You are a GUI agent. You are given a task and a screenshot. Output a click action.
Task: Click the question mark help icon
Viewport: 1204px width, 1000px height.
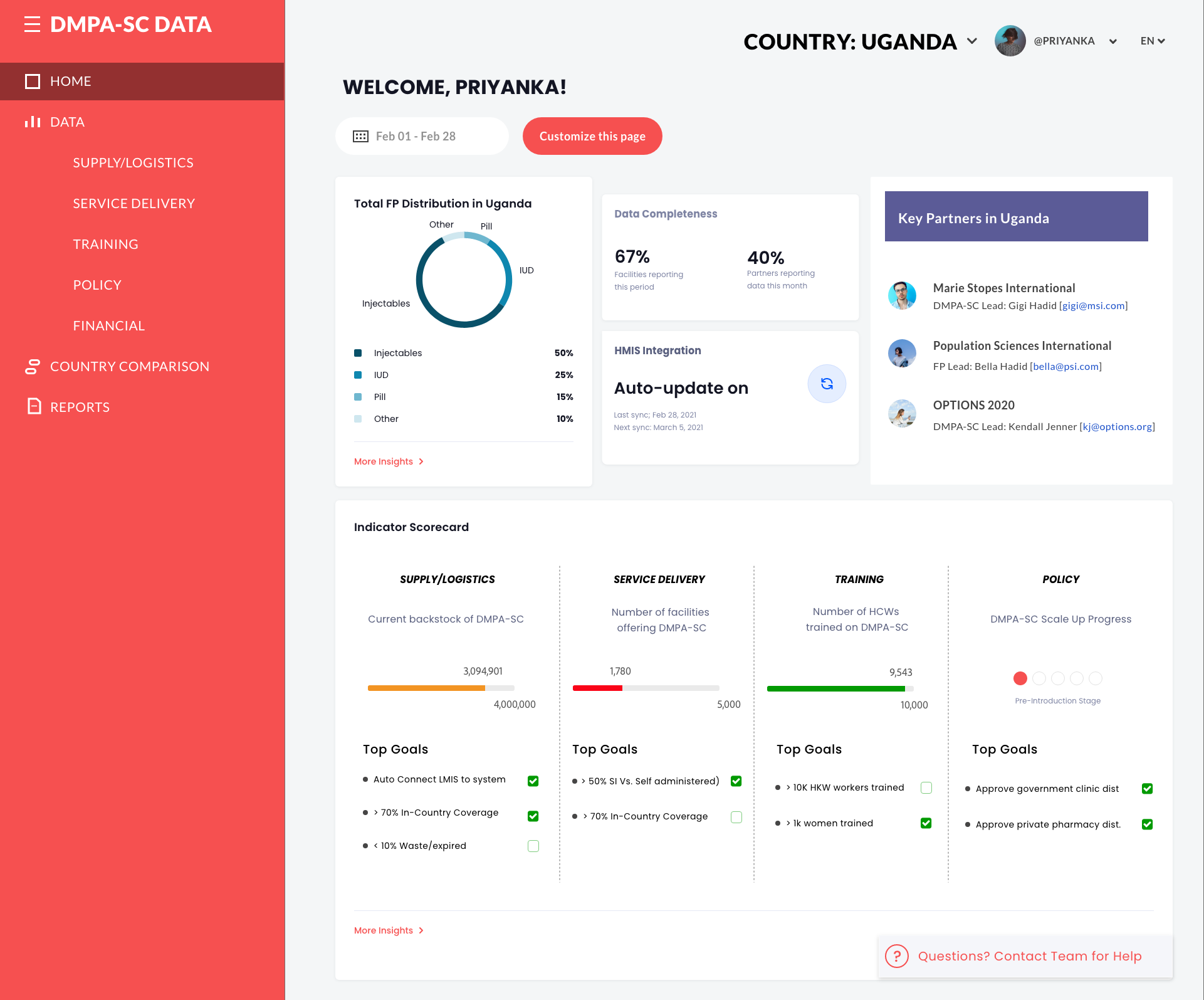(896, 956)
